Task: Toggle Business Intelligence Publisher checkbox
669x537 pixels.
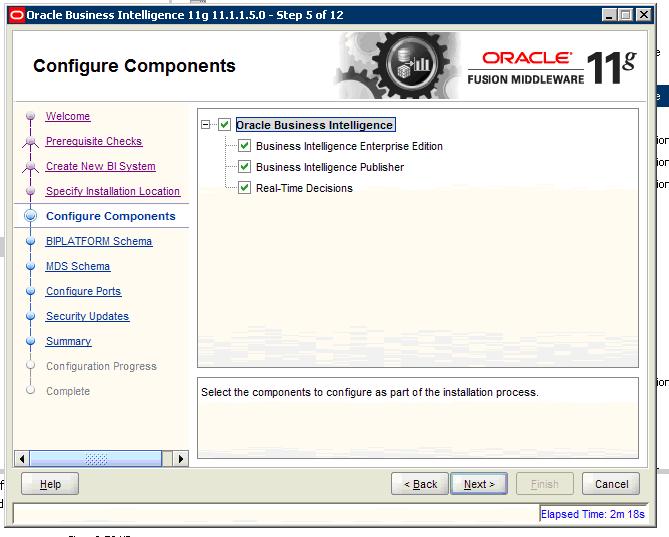Action: [x=244, y=167]
